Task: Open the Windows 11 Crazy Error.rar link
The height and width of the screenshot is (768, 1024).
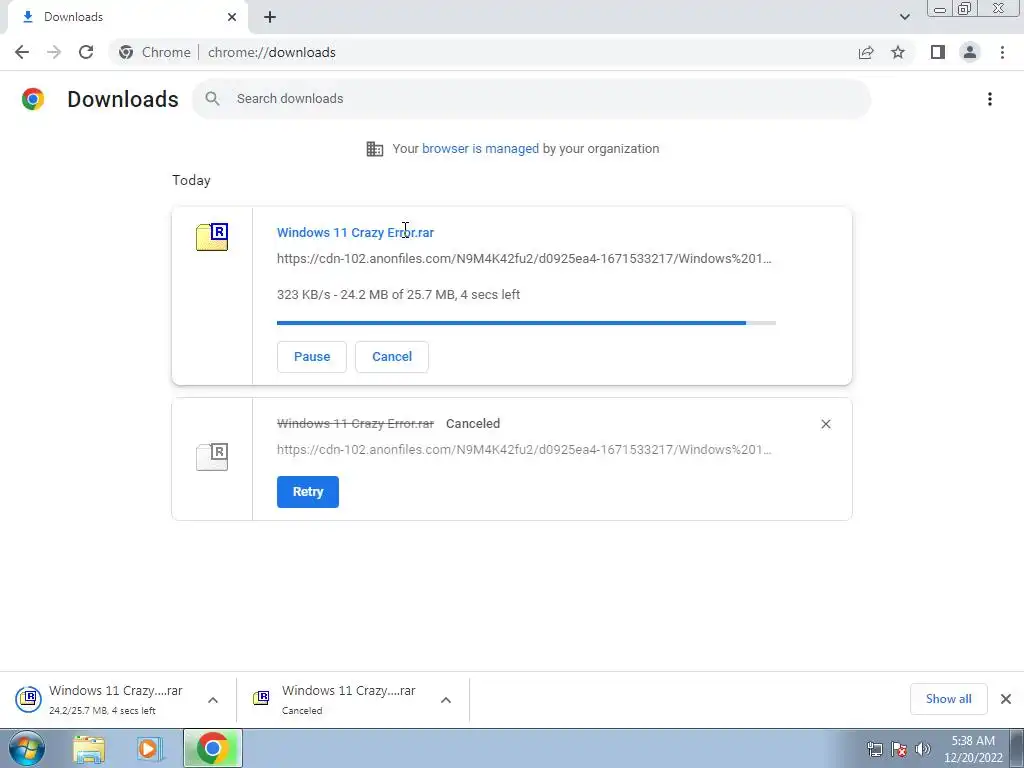Action: tap(355, 232)
